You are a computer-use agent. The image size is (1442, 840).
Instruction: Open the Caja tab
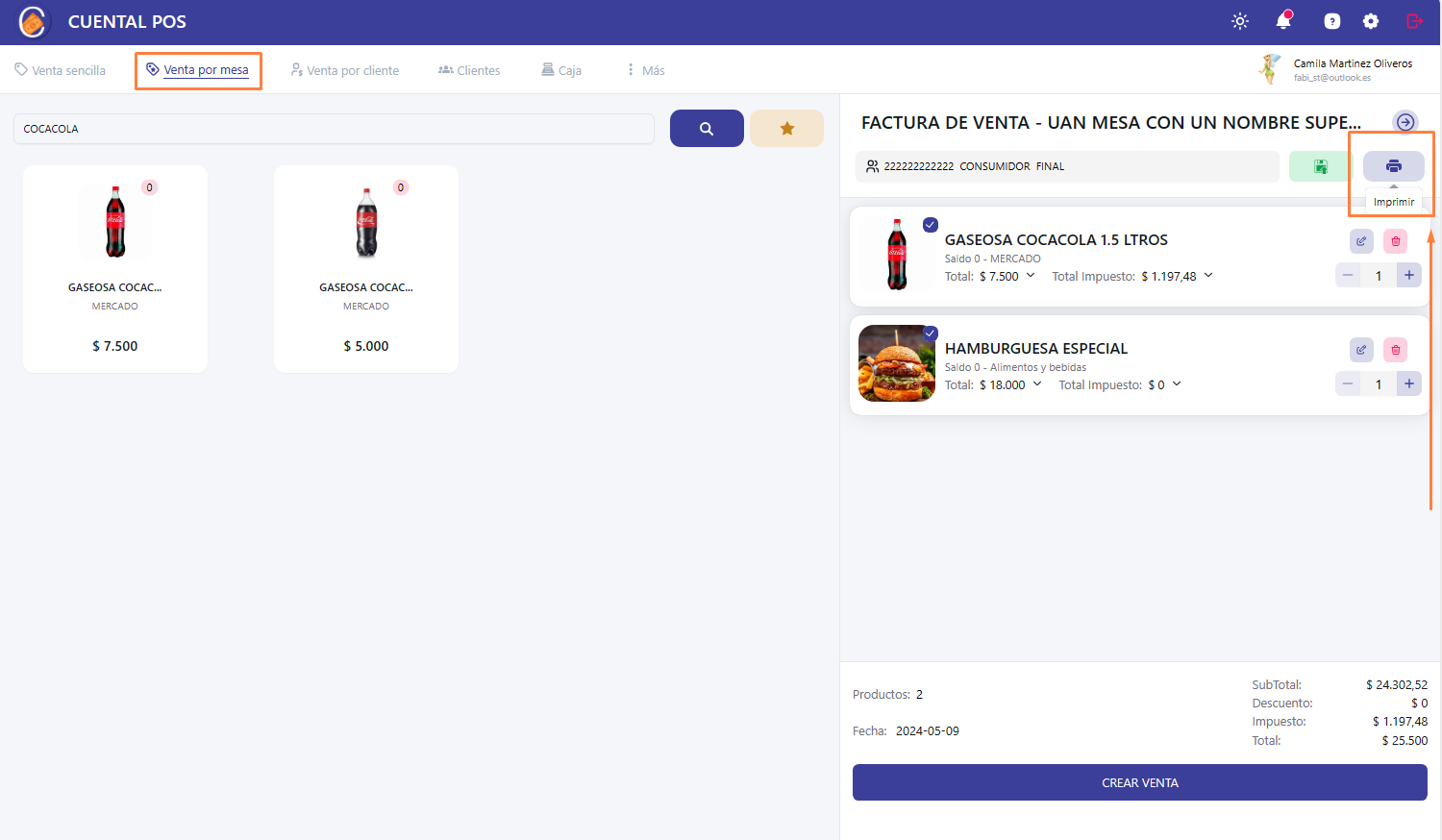tap(561, 70)
